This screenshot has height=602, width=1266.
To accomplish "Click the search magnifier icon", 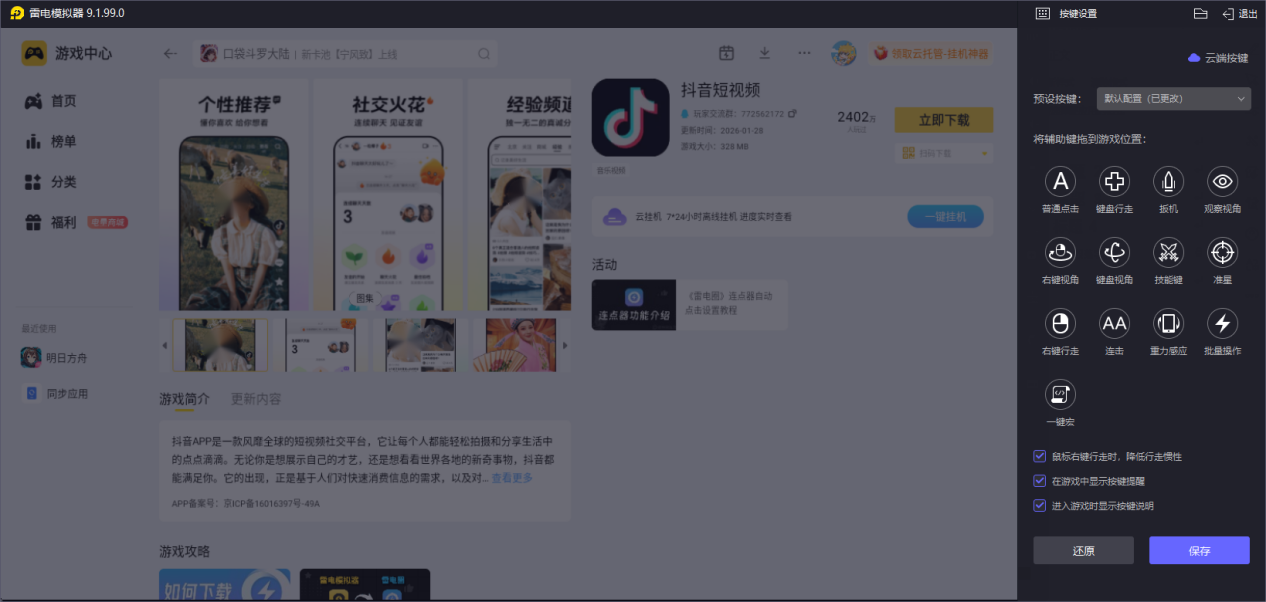I will (x=484, y=54).
